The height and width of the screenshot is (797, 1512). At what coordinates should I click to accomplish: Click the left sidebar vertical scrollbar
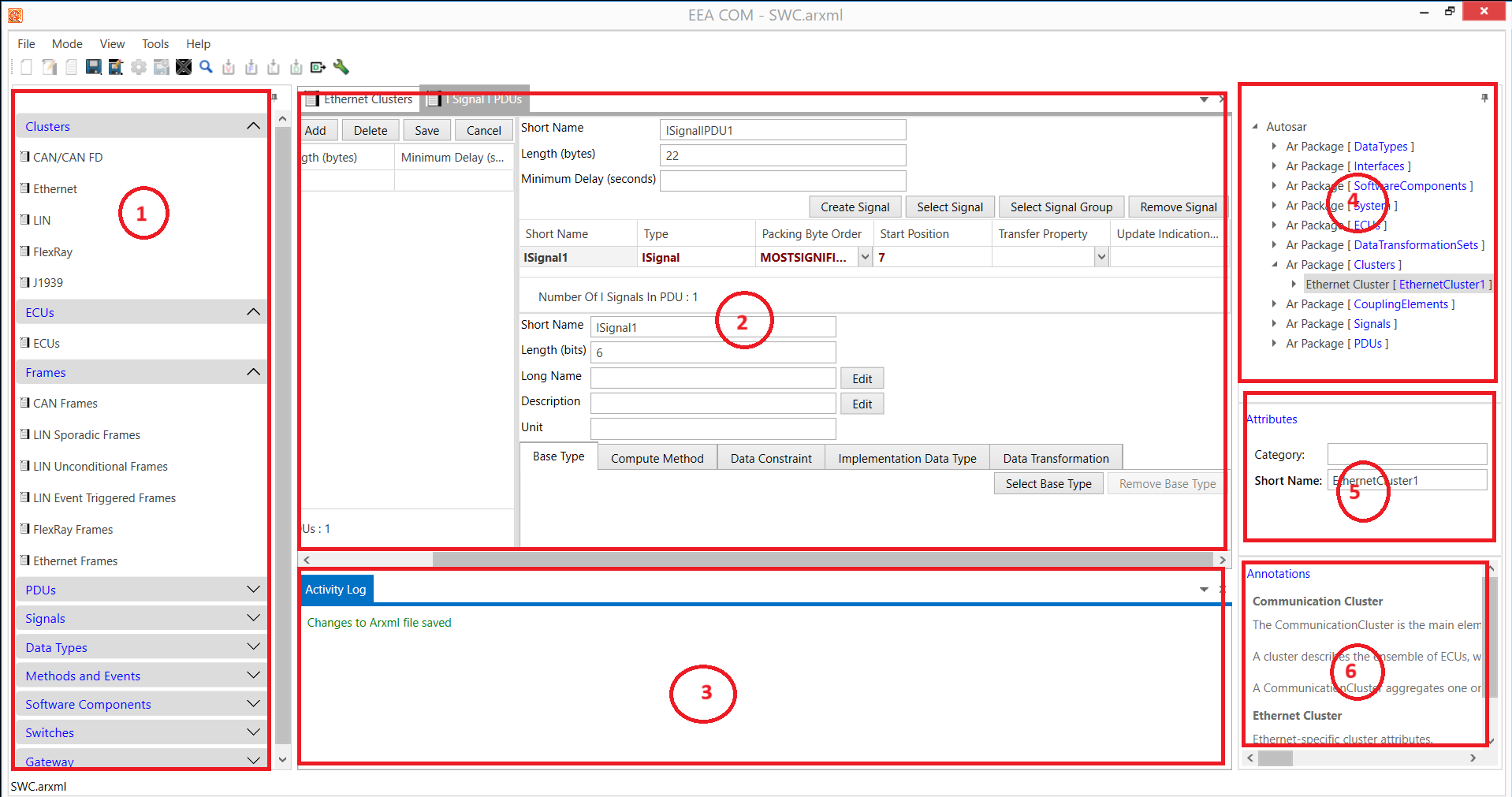(283, 434)
